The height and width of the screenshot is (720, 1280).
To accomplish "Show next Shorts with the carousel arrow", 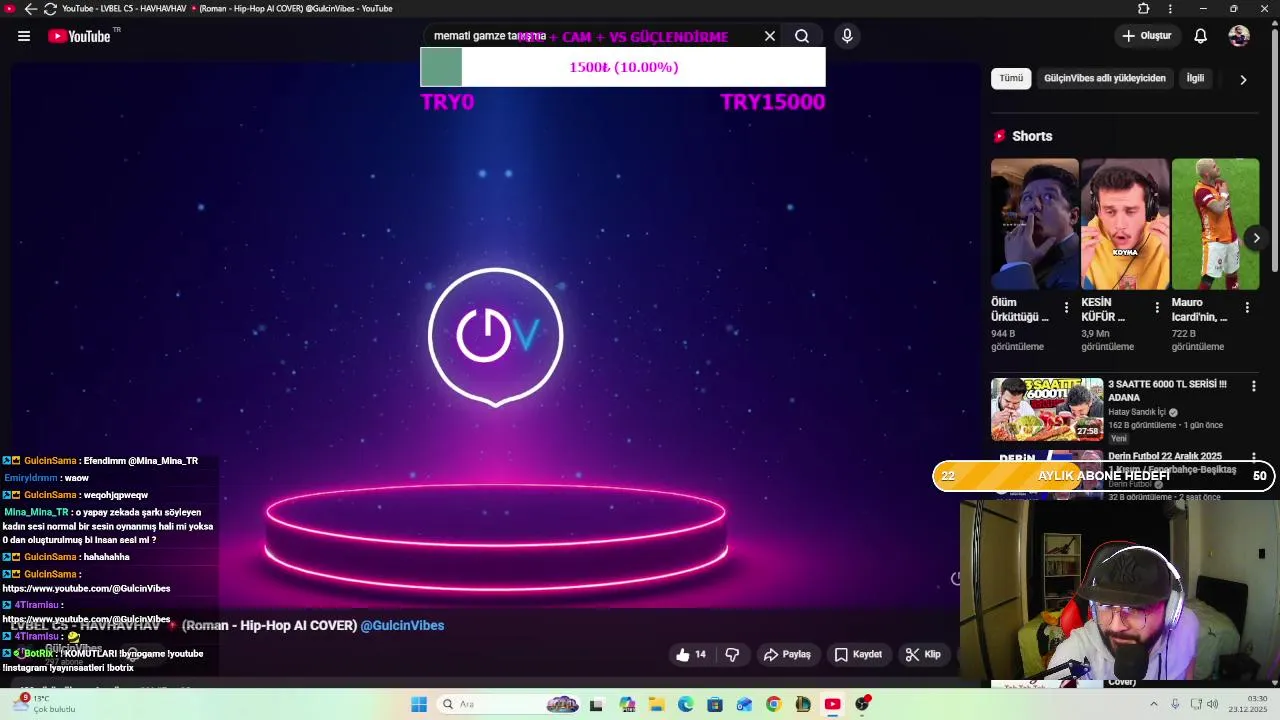I will (1256, 237).
